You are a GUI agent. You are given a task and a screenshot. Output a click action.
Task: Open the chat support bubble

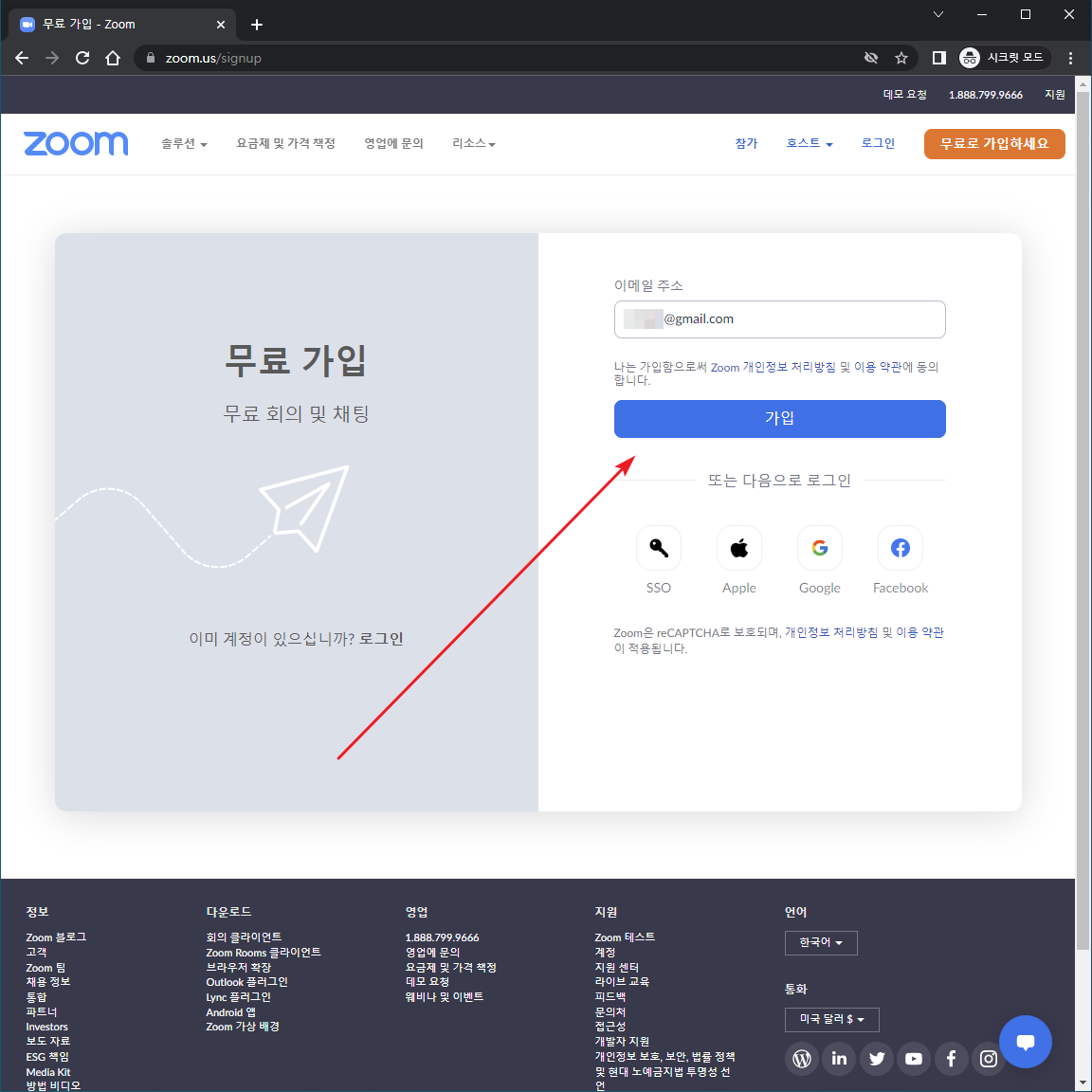[1025, 1041]
